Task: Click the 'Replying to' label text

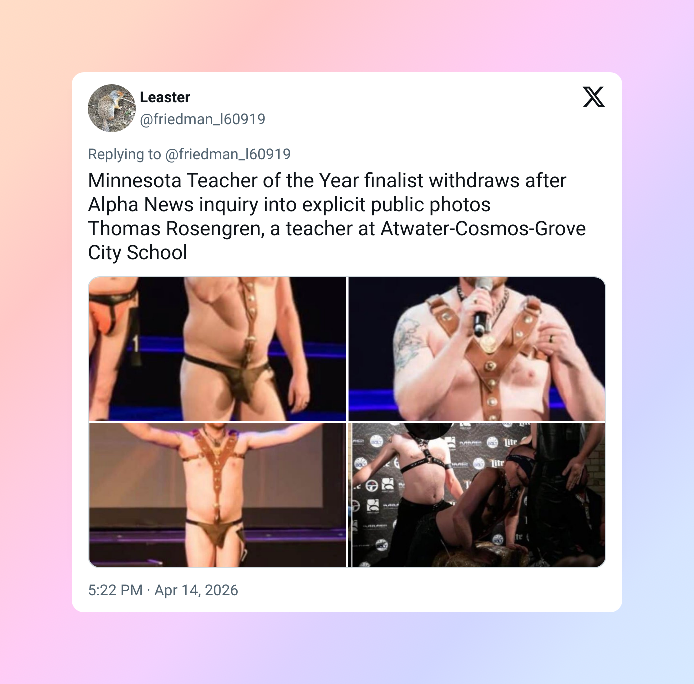Action: click(x=124, y=154)
